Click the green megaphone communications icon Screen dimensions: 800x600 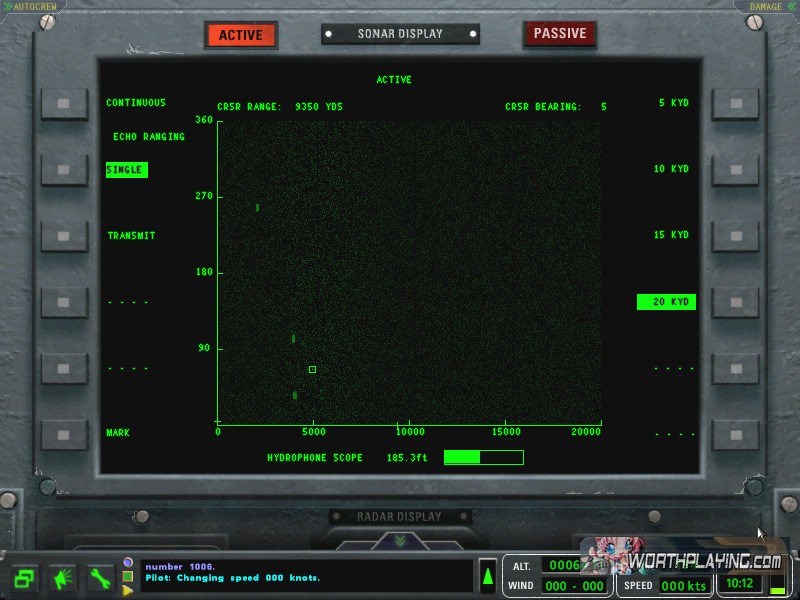62,578
